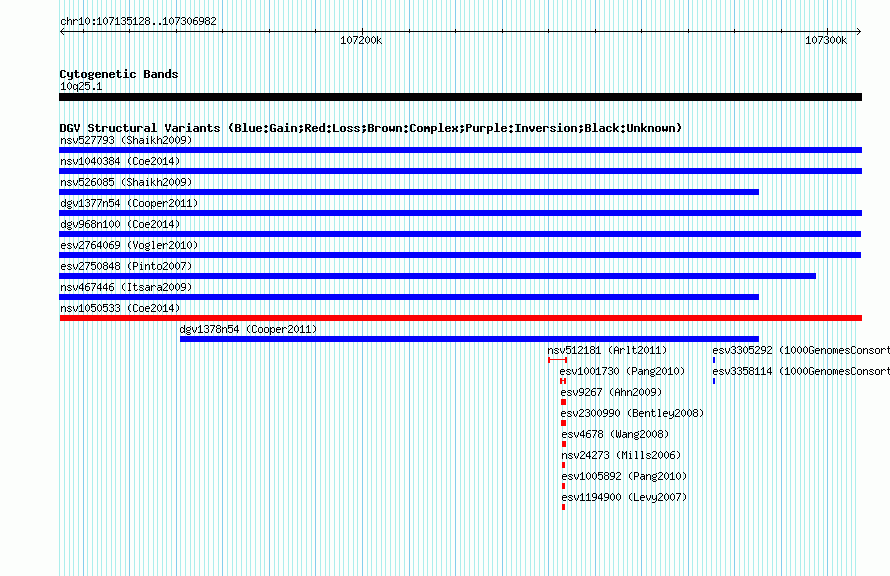Click the black 10q25.1 cytogenetic band

click(460, 97)
